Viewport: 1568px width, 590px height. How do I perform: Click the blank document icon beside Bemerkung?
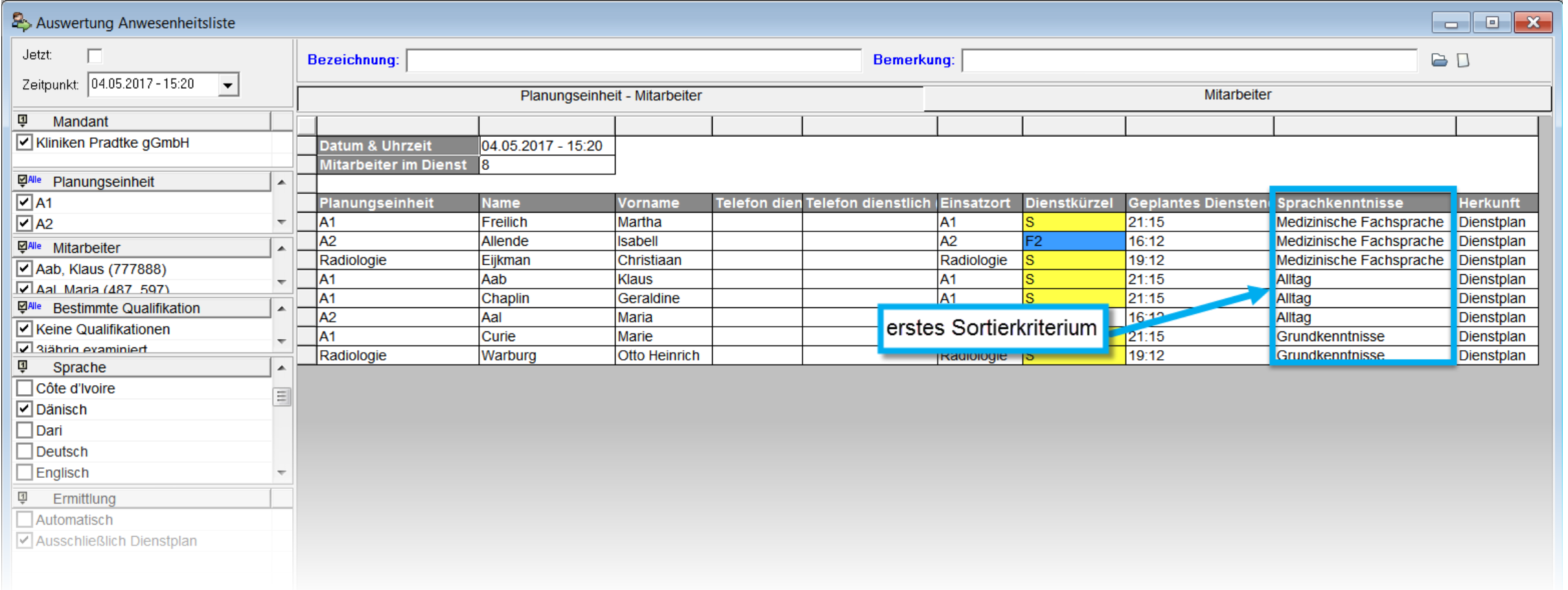tap(1463, 60)
